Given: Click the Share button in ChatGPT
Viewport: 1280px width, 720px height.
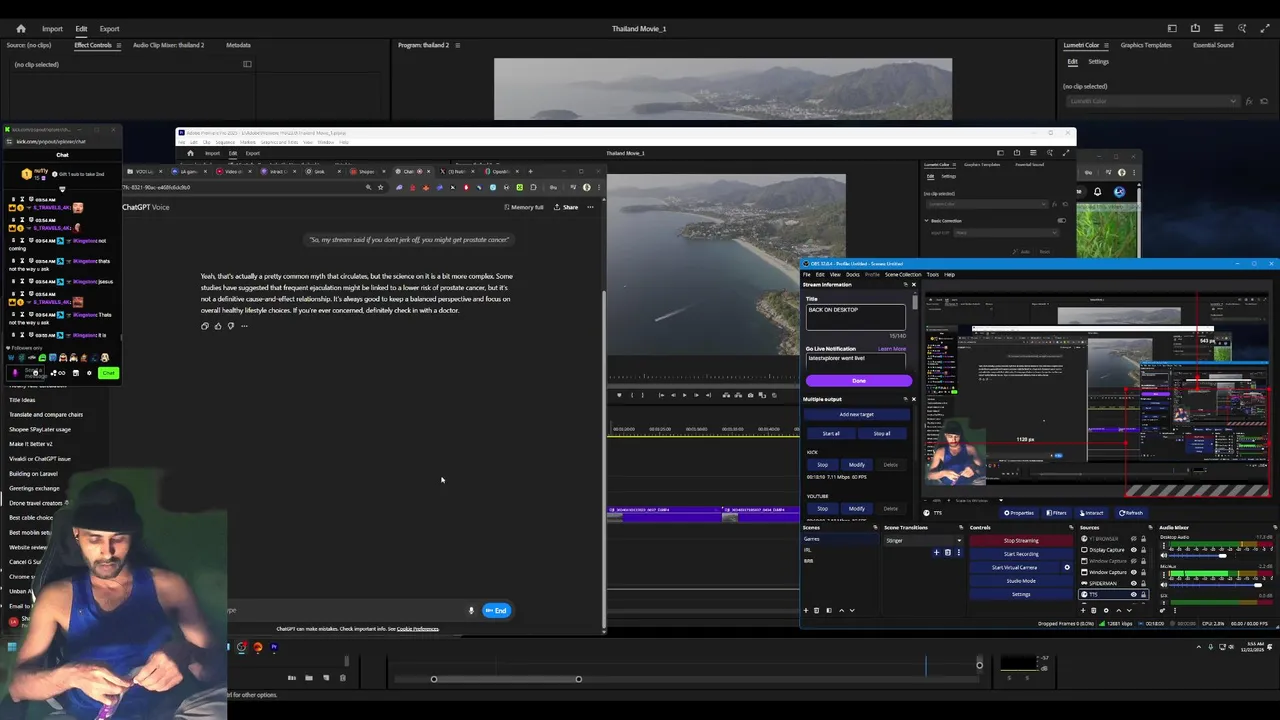Looking at the screenshot, I should (565, 207).
